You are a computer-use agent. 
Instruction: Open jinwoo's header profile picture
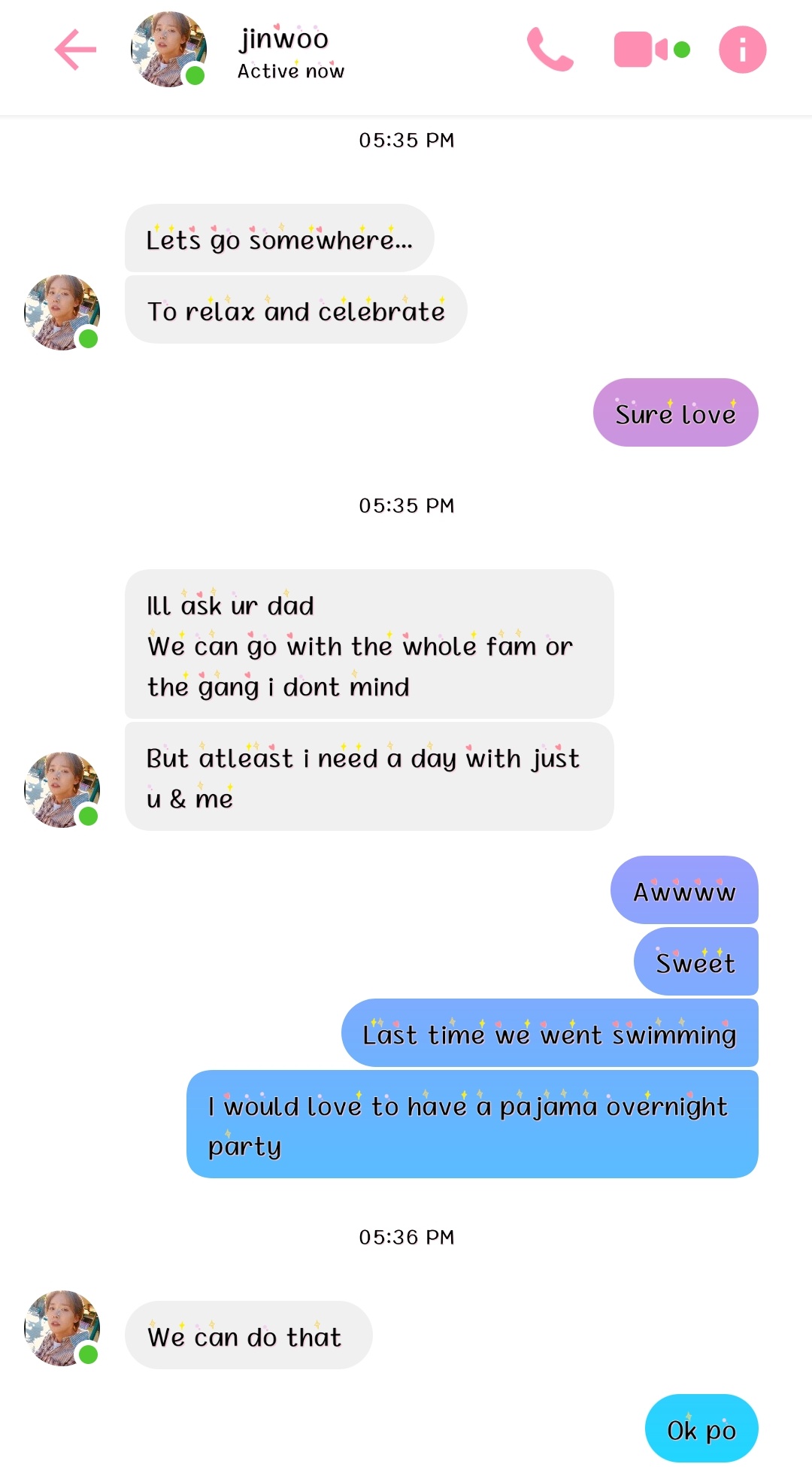(x=168, y=50)
